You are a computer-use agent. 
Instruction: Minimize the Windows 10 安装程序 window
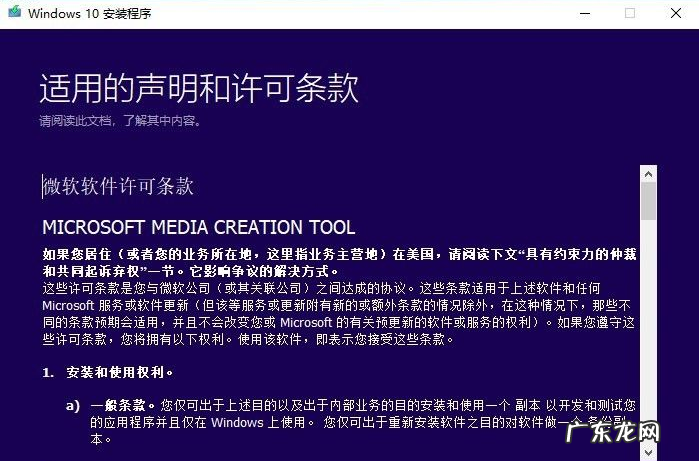[585, 13]
